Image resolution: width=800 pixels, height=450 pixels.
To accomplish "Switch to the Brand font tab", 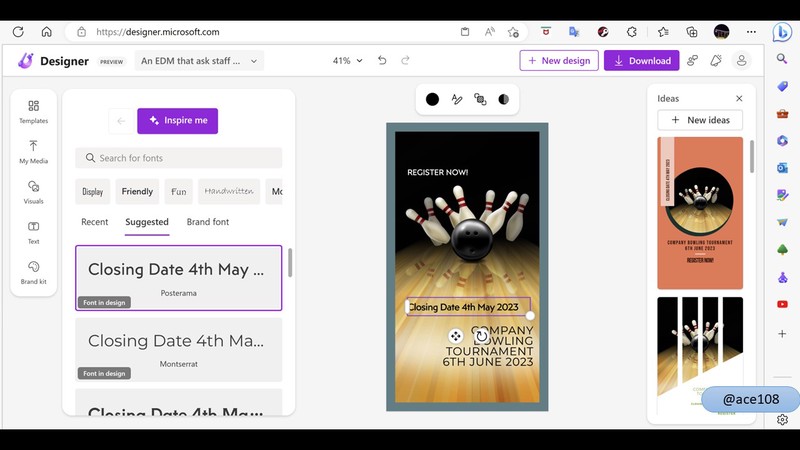I will pos(208,222).
